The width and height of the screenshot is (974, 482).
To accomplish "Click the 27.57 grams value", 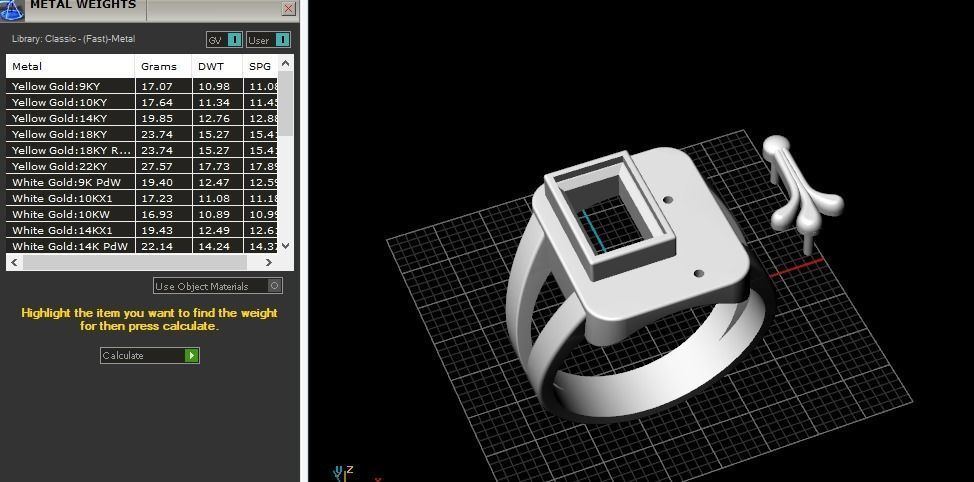I will 157,166.
